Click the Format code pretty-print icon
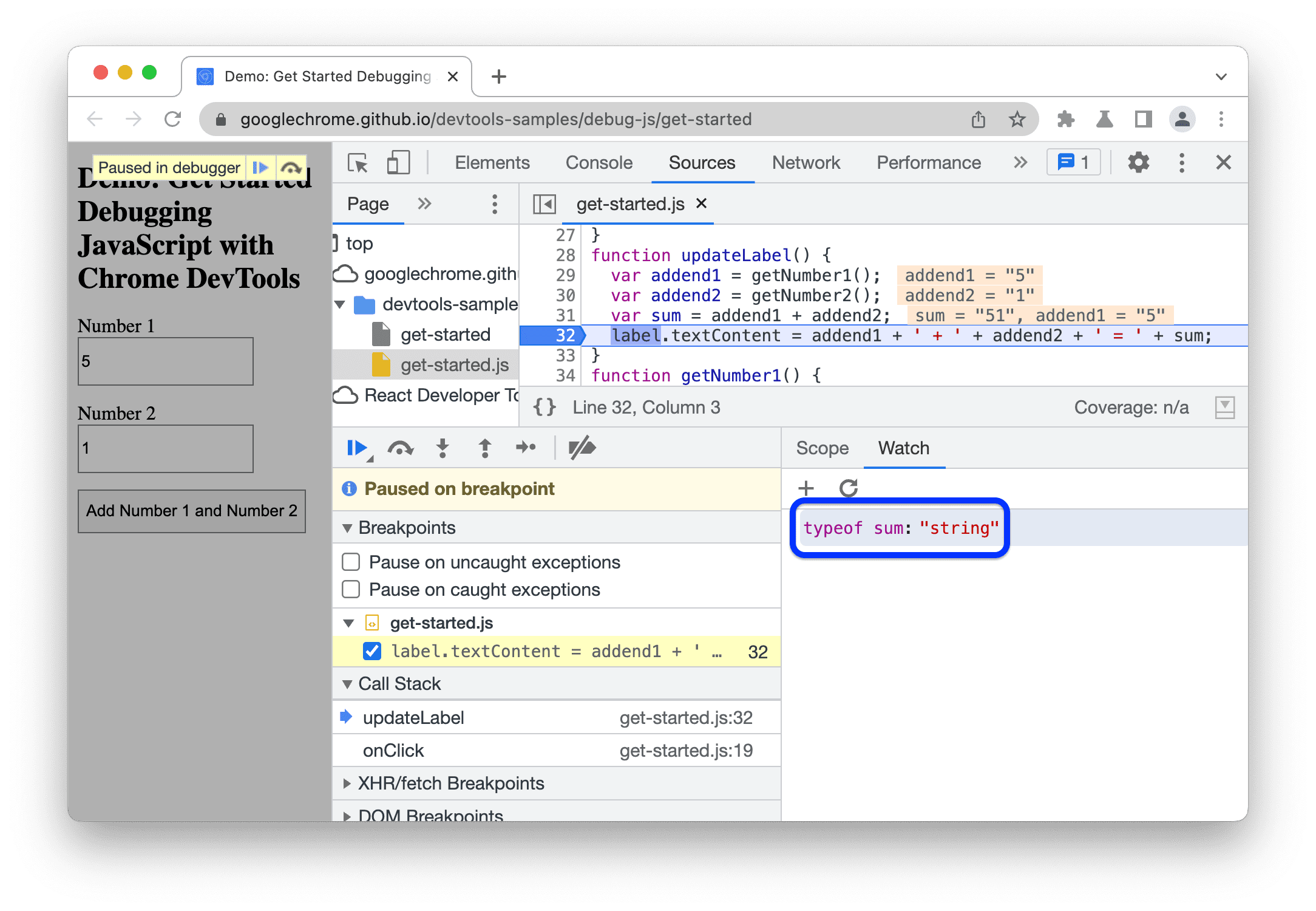 [x=548, y=407]
